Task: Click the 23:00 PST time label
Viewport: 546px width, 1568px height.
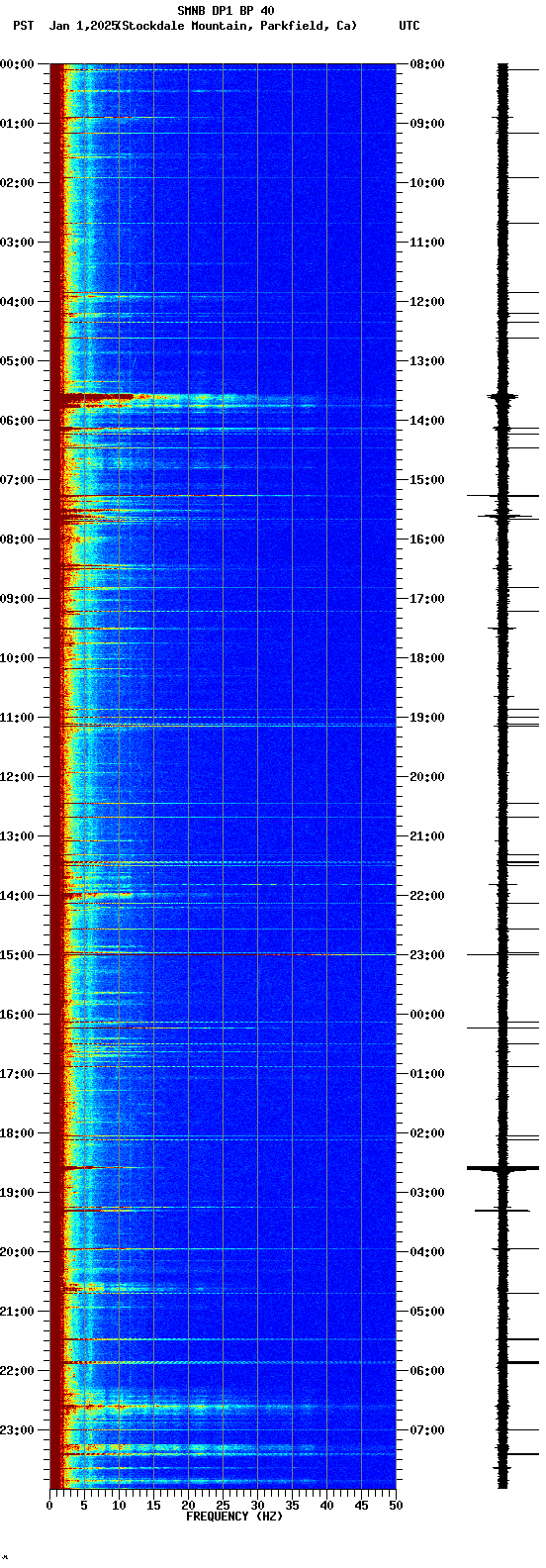Action: tap(18, 1430)
